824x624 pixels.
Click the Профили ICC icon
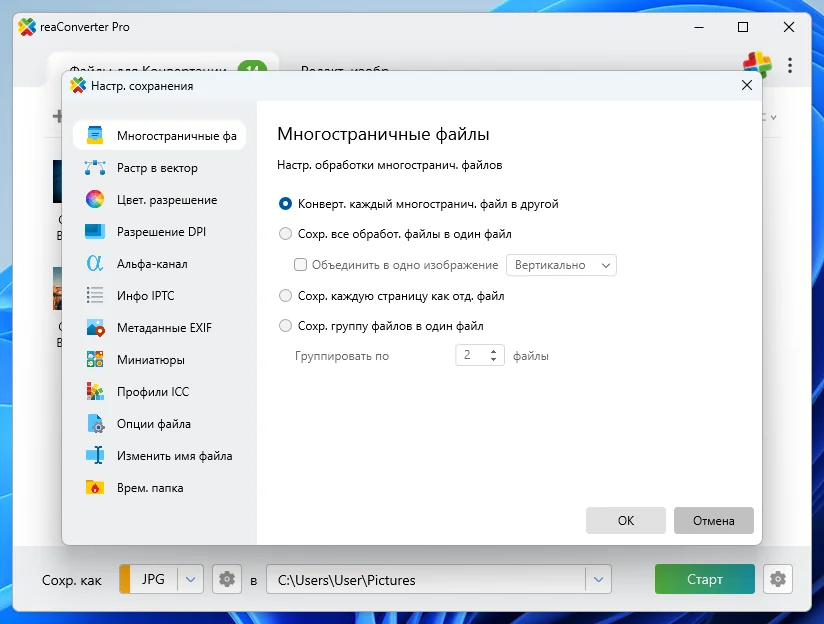[95, 392]
